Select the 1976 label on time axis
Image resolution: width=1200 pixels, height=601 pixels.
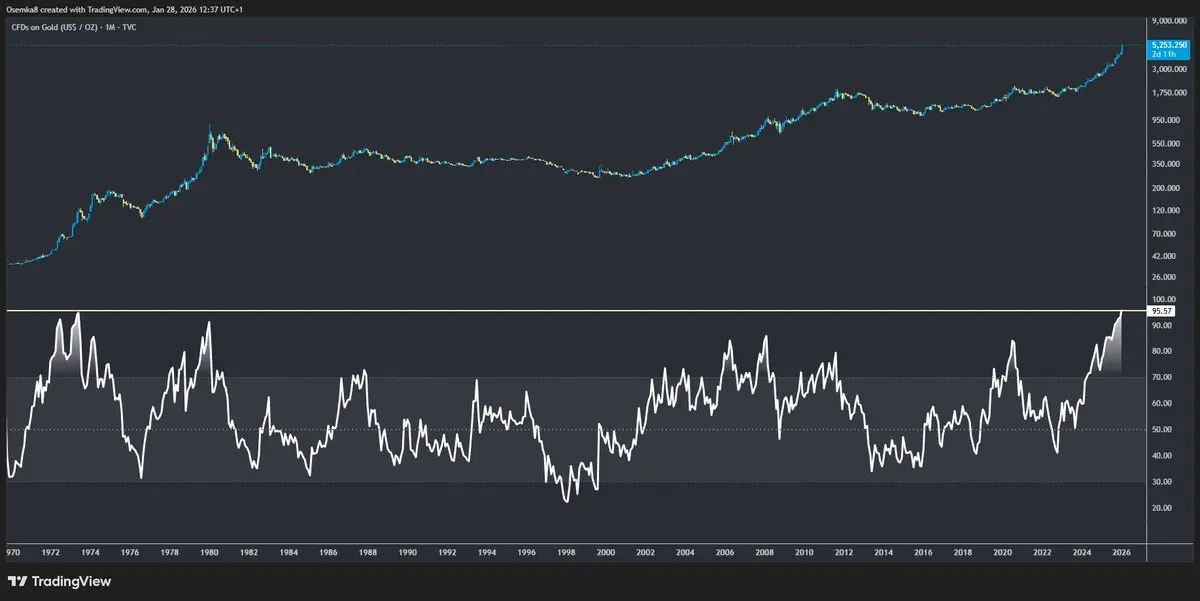pos(130,551)
